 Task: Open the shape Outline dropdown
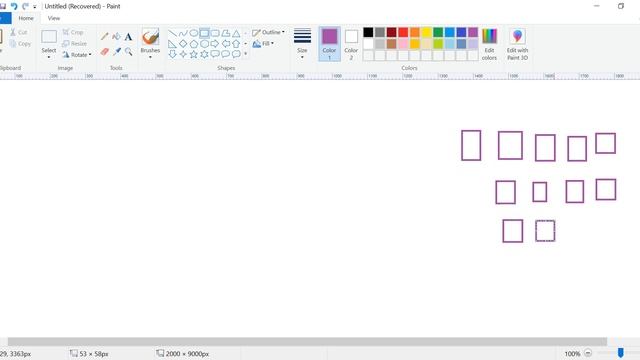pos(269,32)
